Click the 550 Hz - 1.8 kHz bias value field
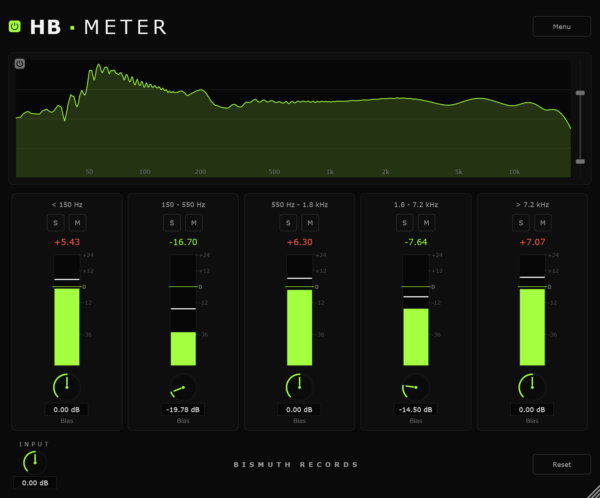This screenshot has width=600, height=498. (x=299, y=410)
